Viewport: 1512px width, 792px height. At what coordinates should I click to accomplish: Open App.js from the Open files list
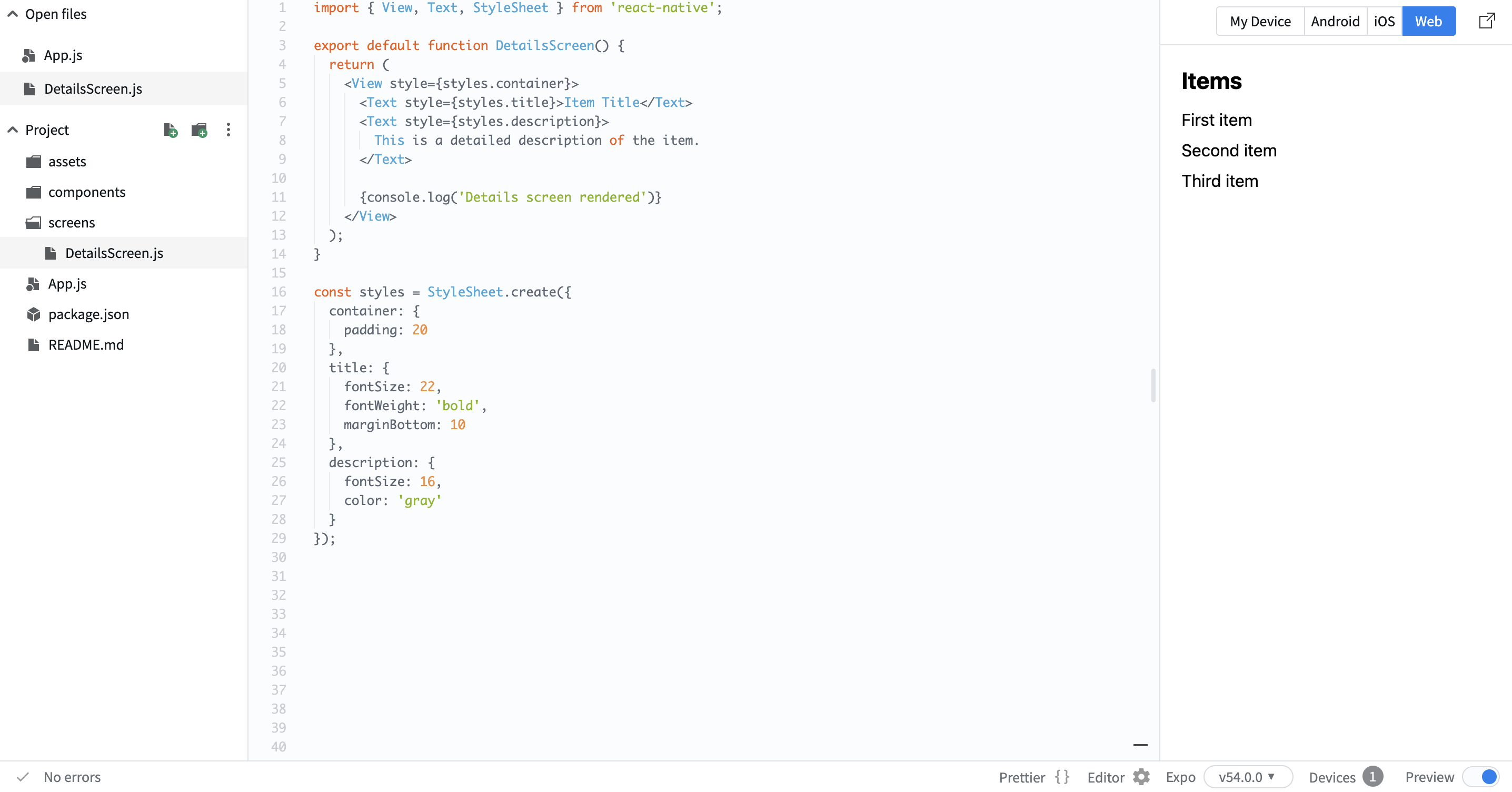point(63,55)
